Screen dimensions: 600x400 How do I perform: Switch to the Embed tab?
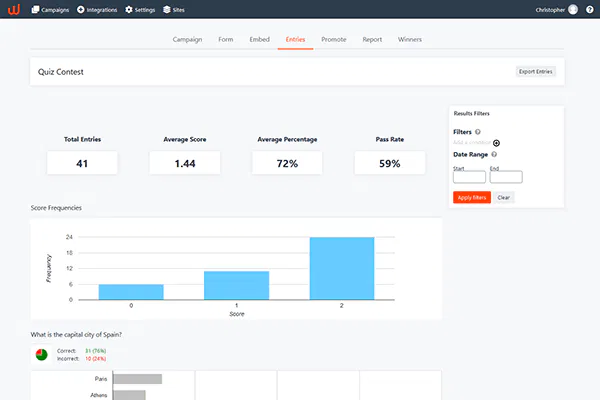pos(259,39)
